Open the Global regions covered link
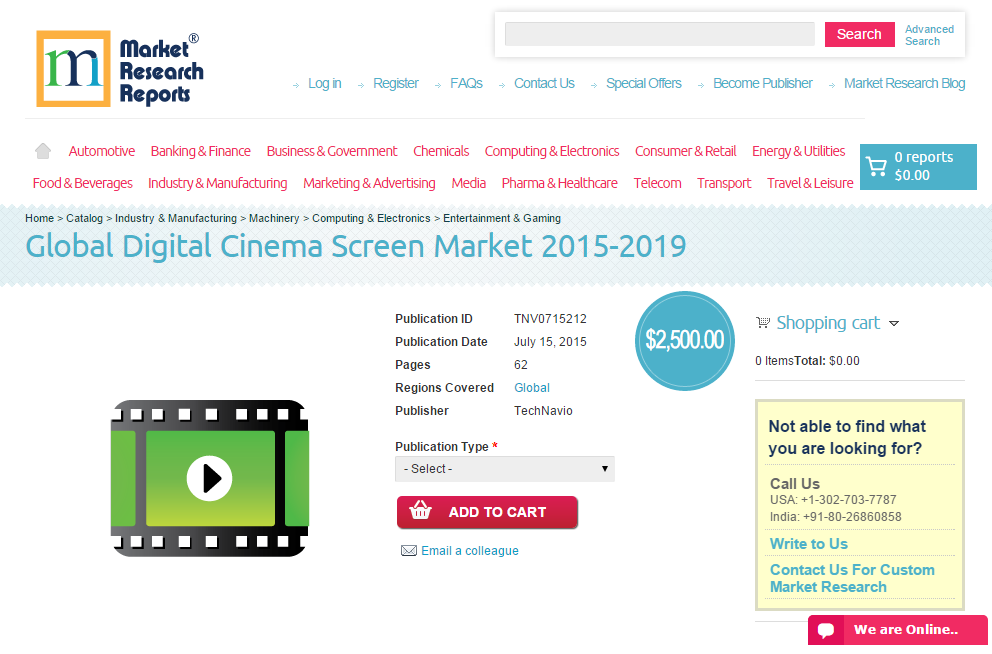 (x=531, y=387)
